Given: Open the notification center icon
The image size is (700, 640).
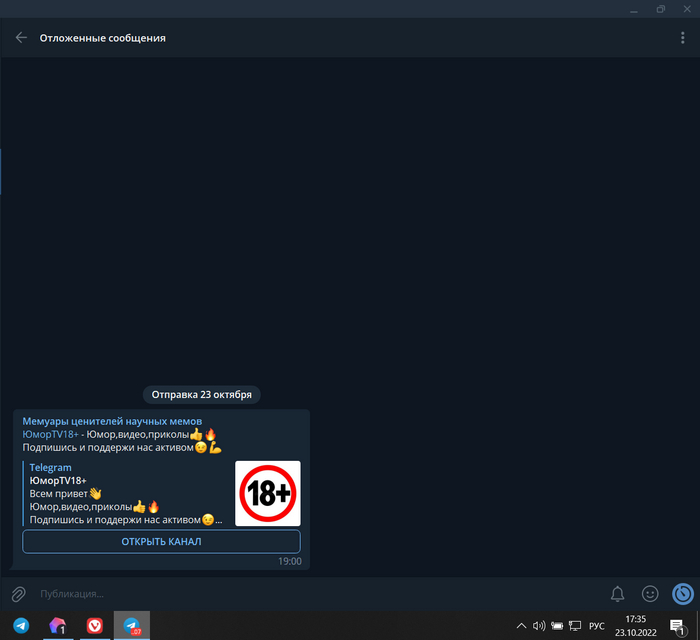Looking at the screenshot, I should [x=677, y=626].
